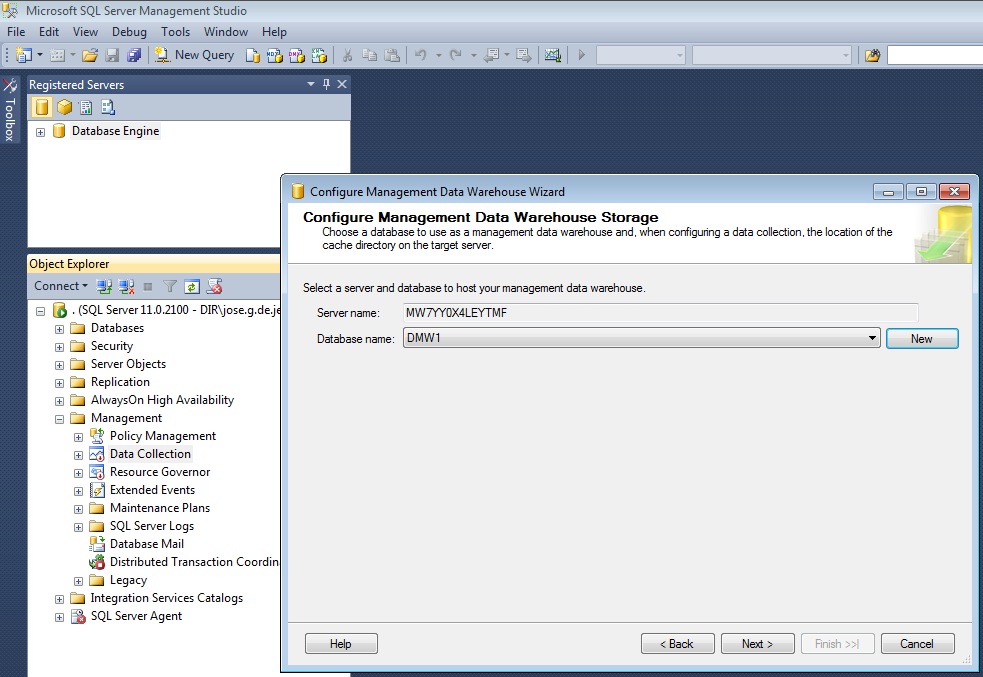Open the Help menu
The height and width of the screenshot is (677, 983).
(x=274, y=32)
